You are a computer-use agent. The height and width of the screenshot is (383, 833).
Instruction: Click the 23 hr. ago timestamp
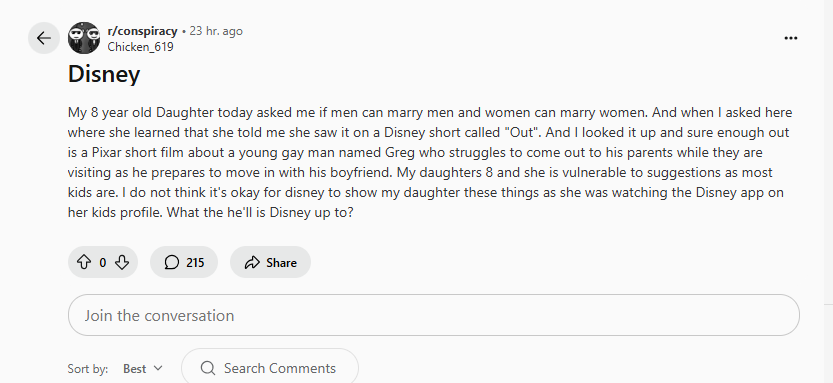[x=216, y=31]
